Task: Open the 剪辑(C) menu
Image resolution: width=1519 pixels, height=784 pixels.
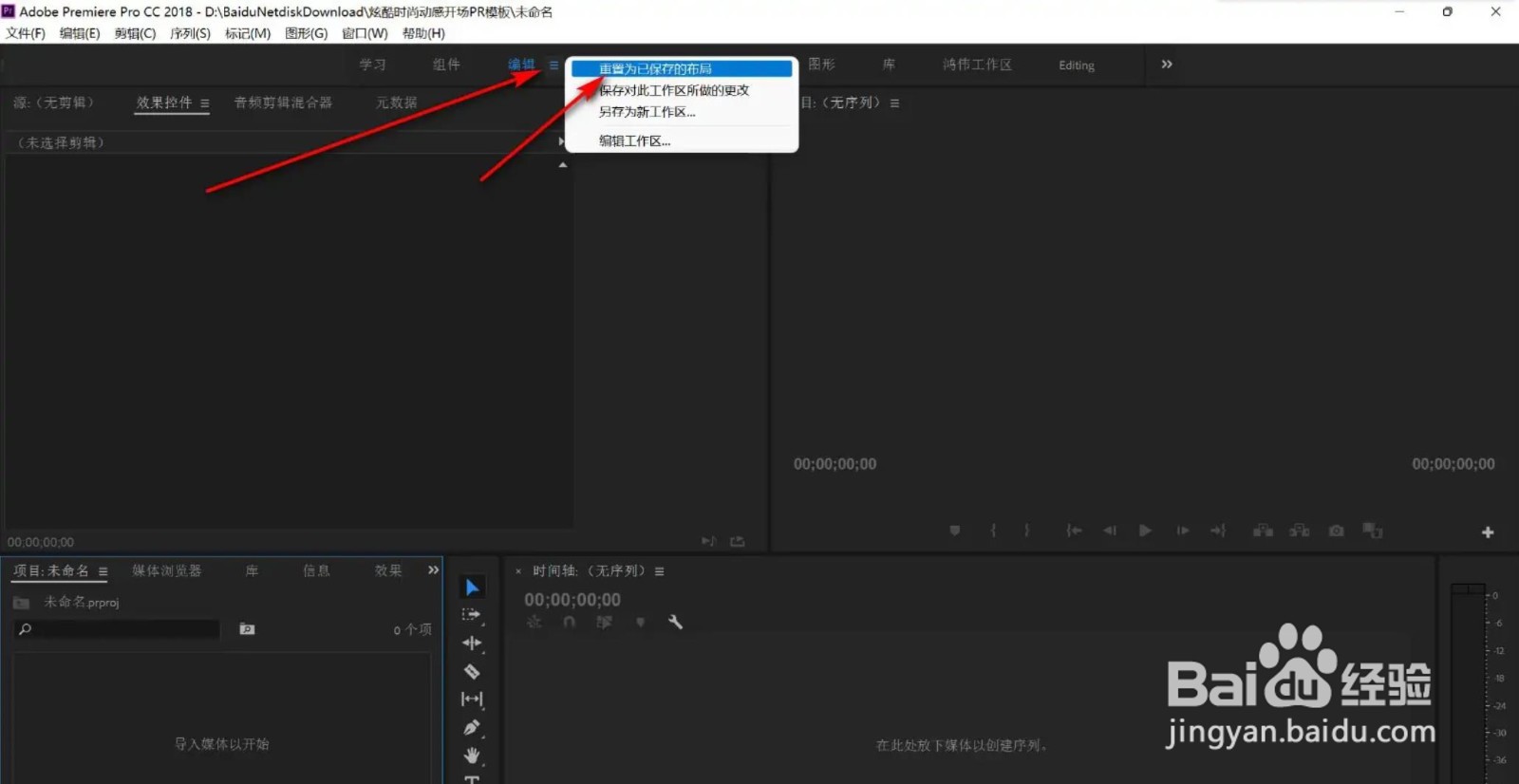Action: coord(135,33)
